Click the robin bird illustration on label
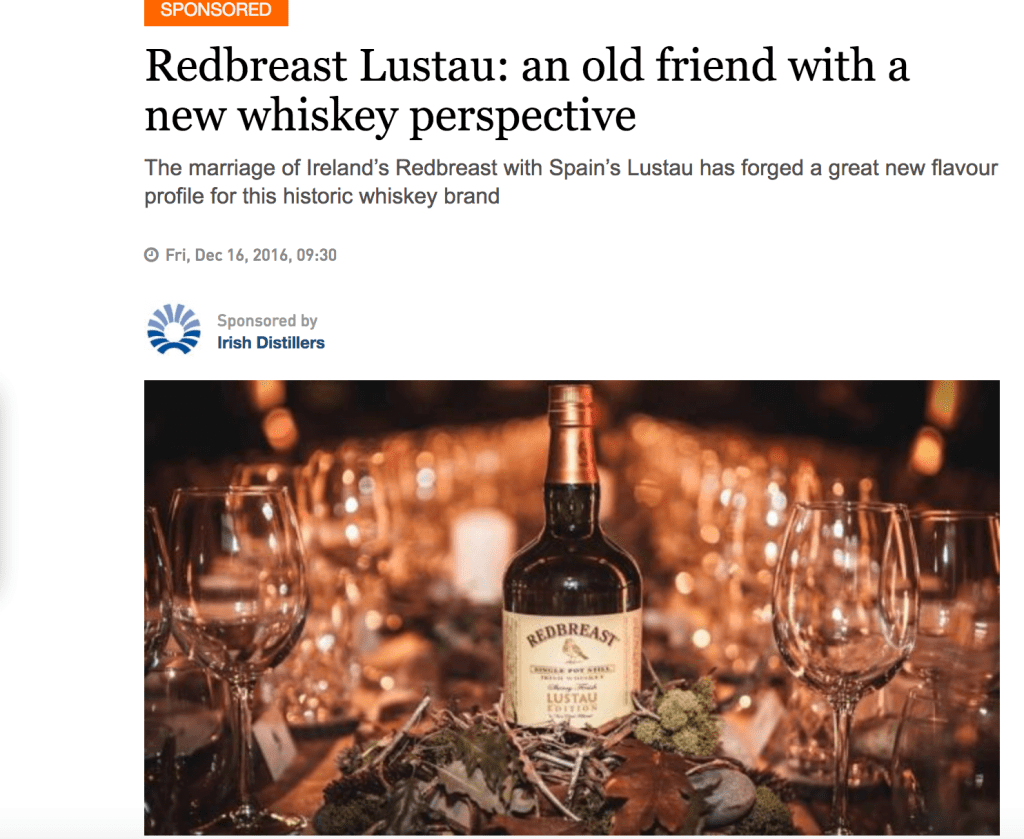This screenshot has width=1024, height=839. [573, 650]
